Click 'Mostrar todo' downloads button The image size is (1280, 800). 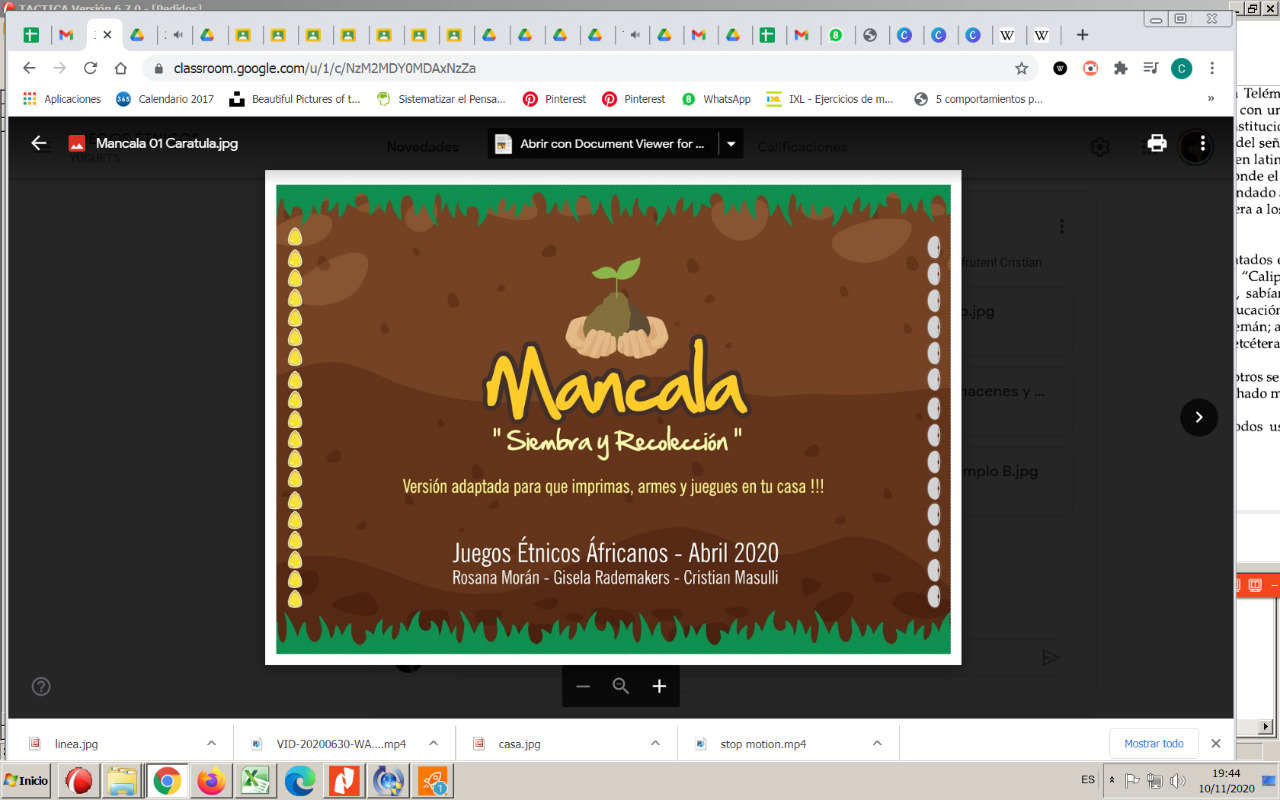tap(1153, 743)
